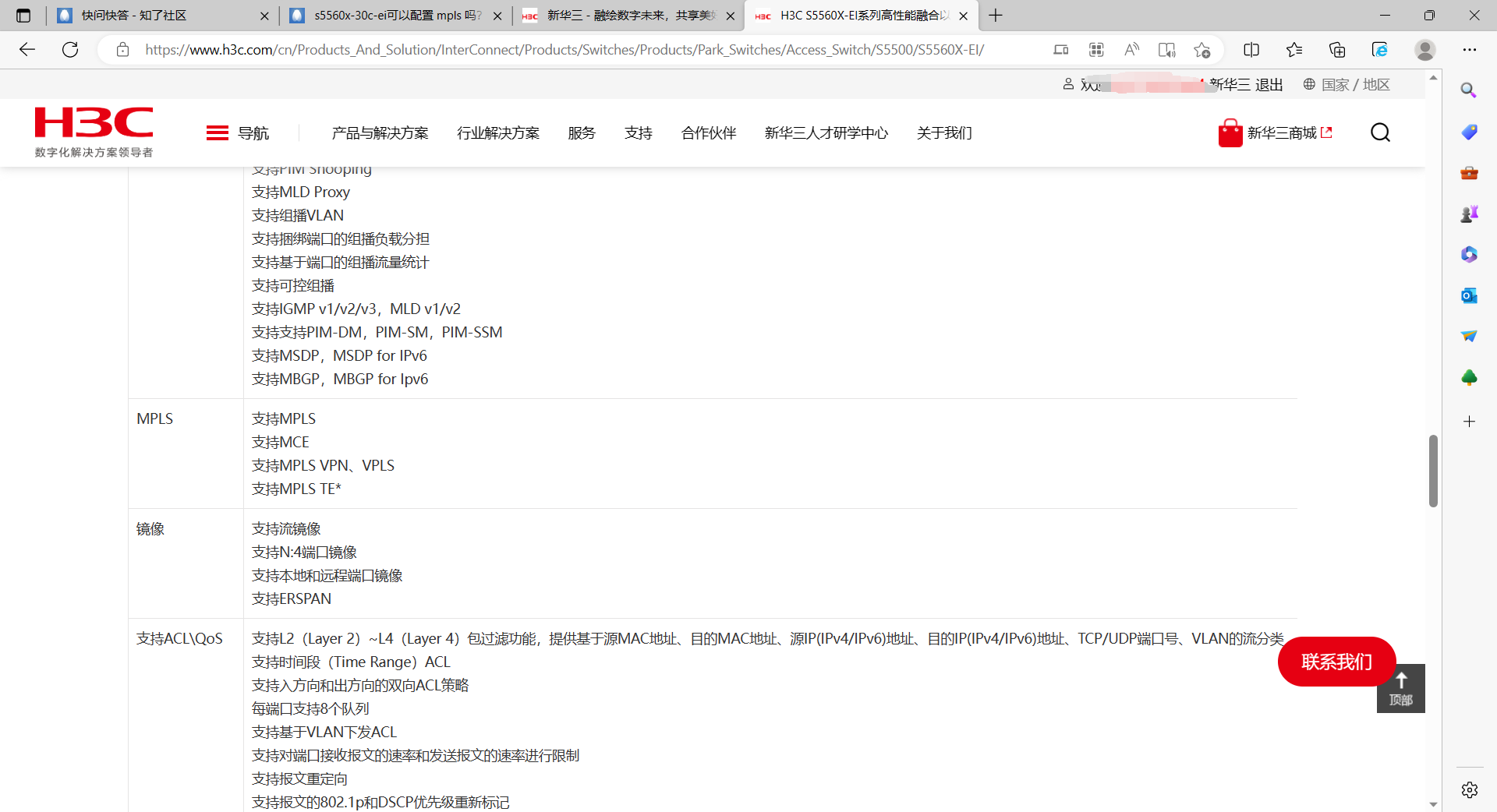The image size is (1497, 812).
Task: Open sidebar Games chess icon
Action: pyautogui.click(x=1469, y=214)
